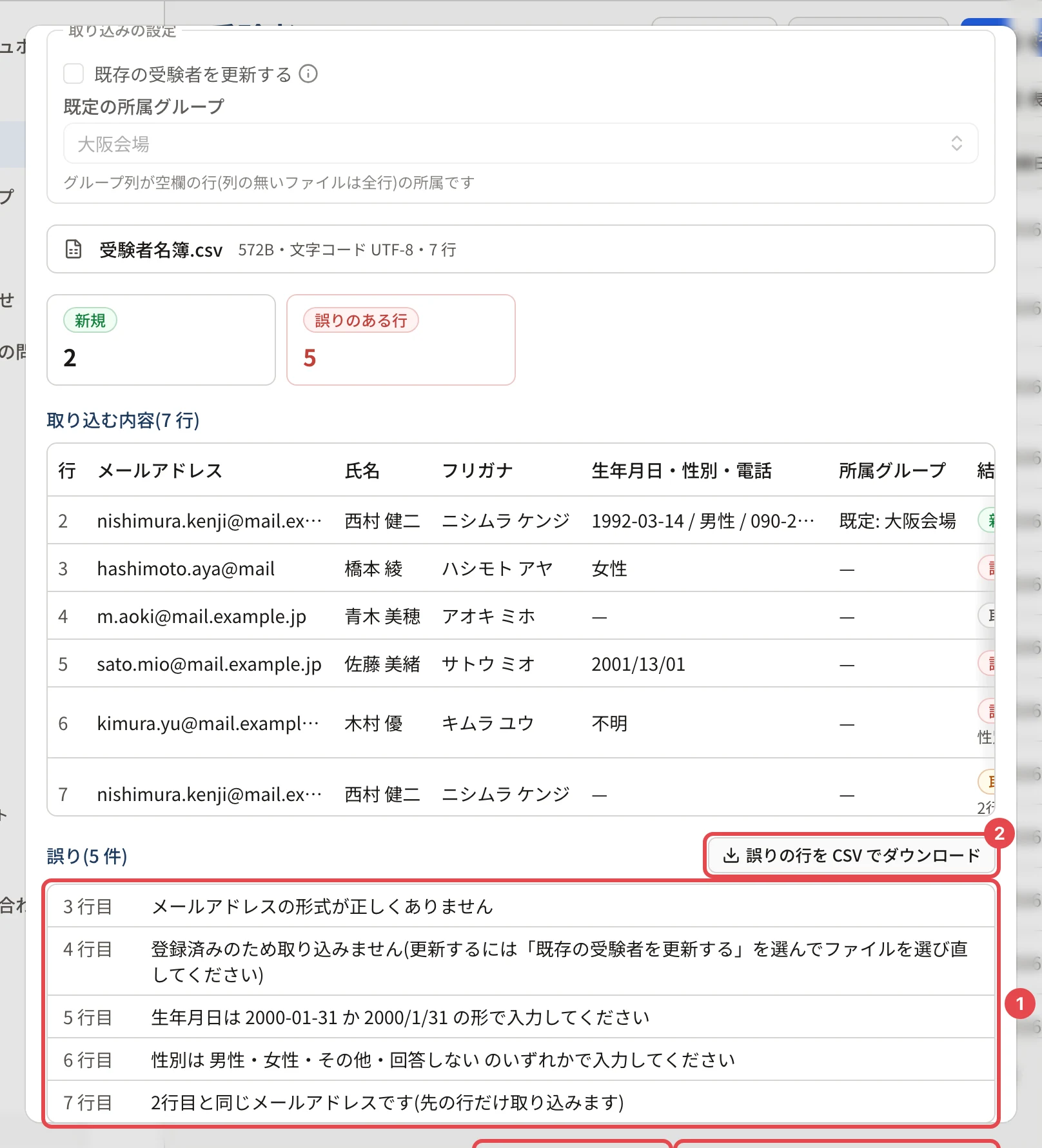The height and width of the screenshot is (1148, 1042).
Task: Click the フリガナ column header
Action: click(x=477, y=471)
